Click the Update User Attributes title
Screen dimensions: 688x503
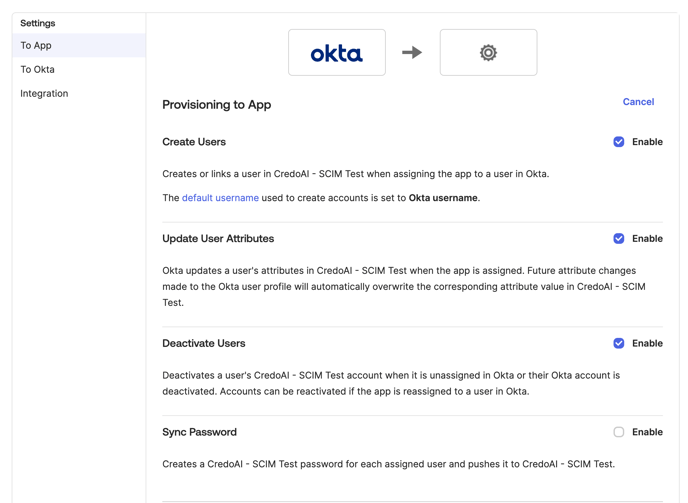pos(218,238)
